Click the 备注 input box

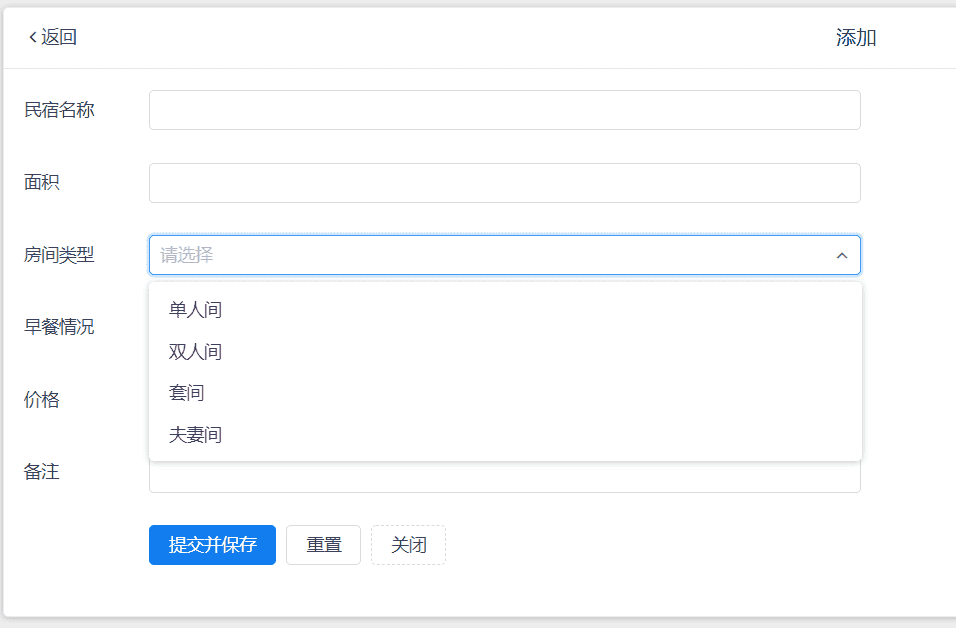(504, 479)
